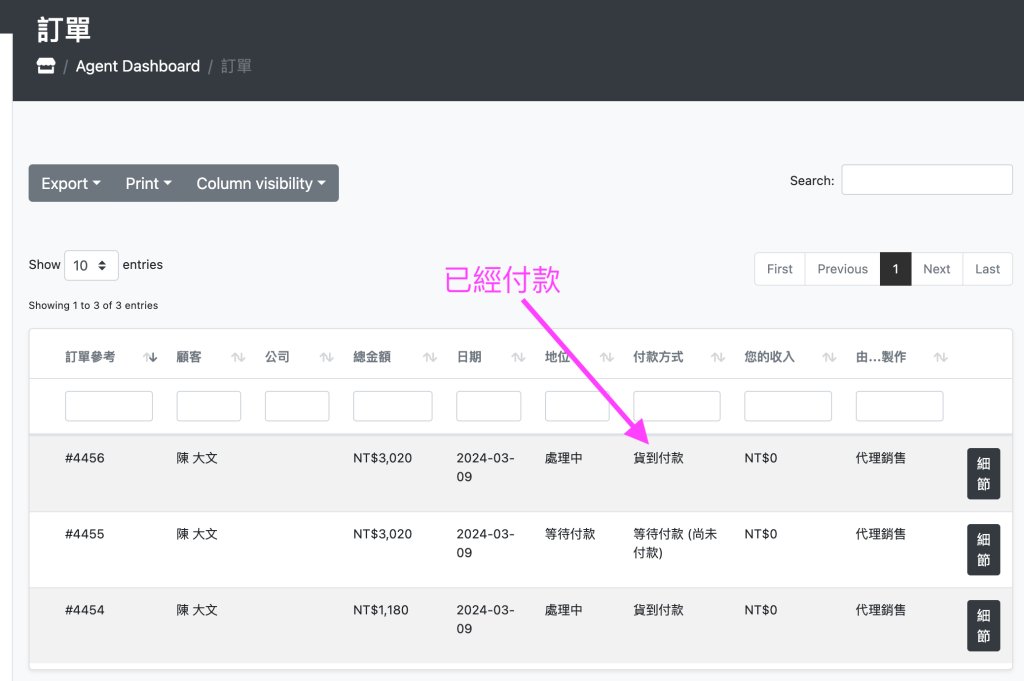Jump to Last page in pagination
This screenshot has width=1024, height=681.
(x=987, y=269)
